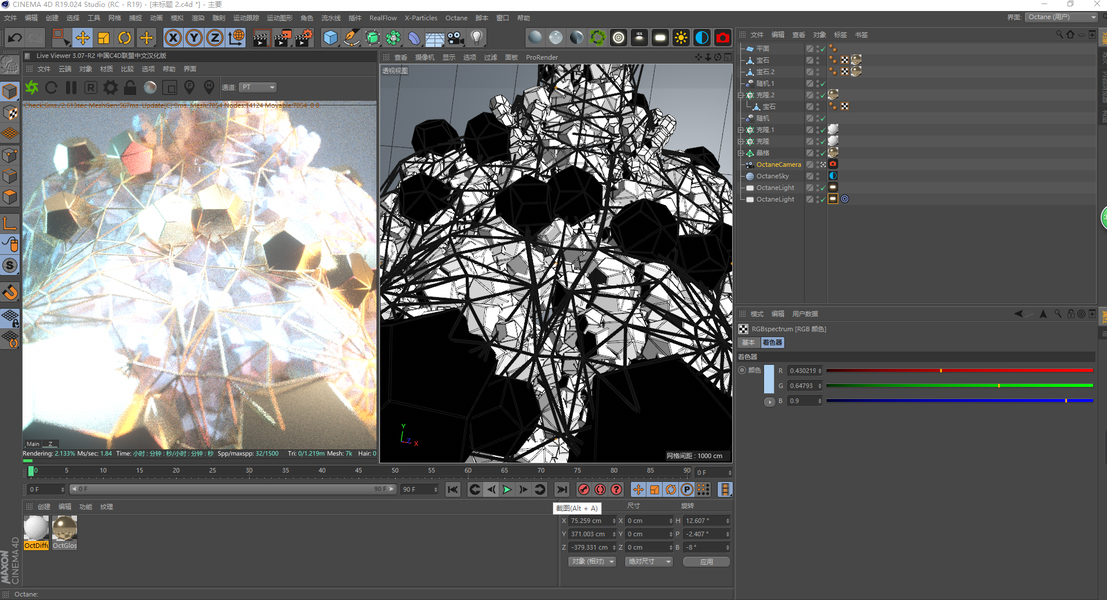This screenshot has width=1107, height=600.
Task: Pause the Live Viewer render
Action: pos(71,88)
